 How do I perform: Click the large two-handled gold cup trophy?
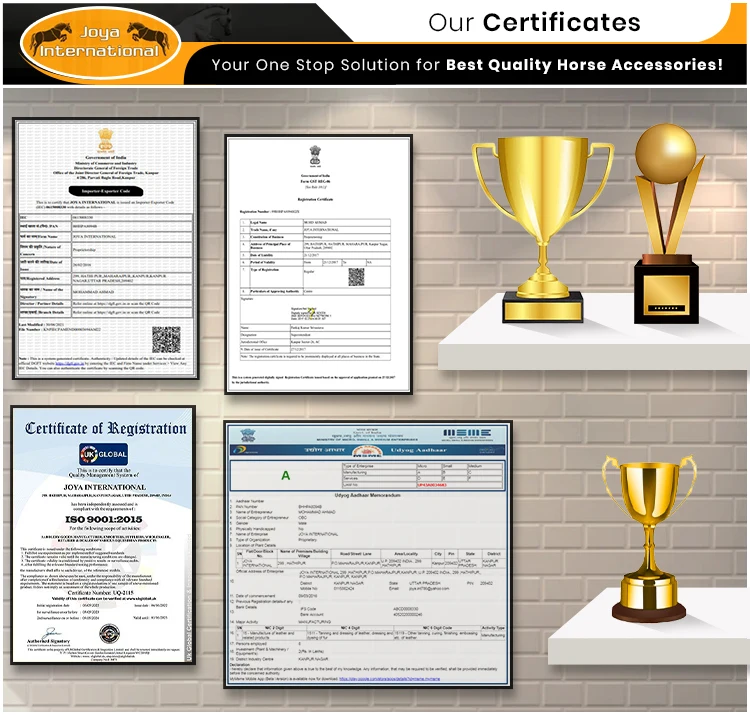coord(542,230)
